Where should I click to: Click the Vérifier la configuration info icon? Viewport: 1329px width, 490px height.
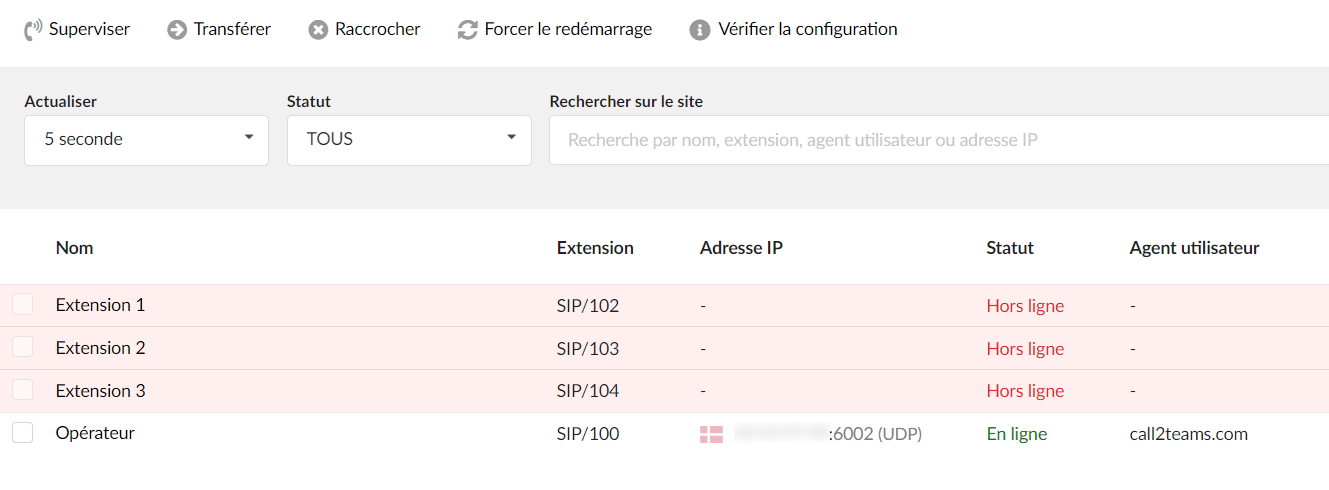[700, 30]
